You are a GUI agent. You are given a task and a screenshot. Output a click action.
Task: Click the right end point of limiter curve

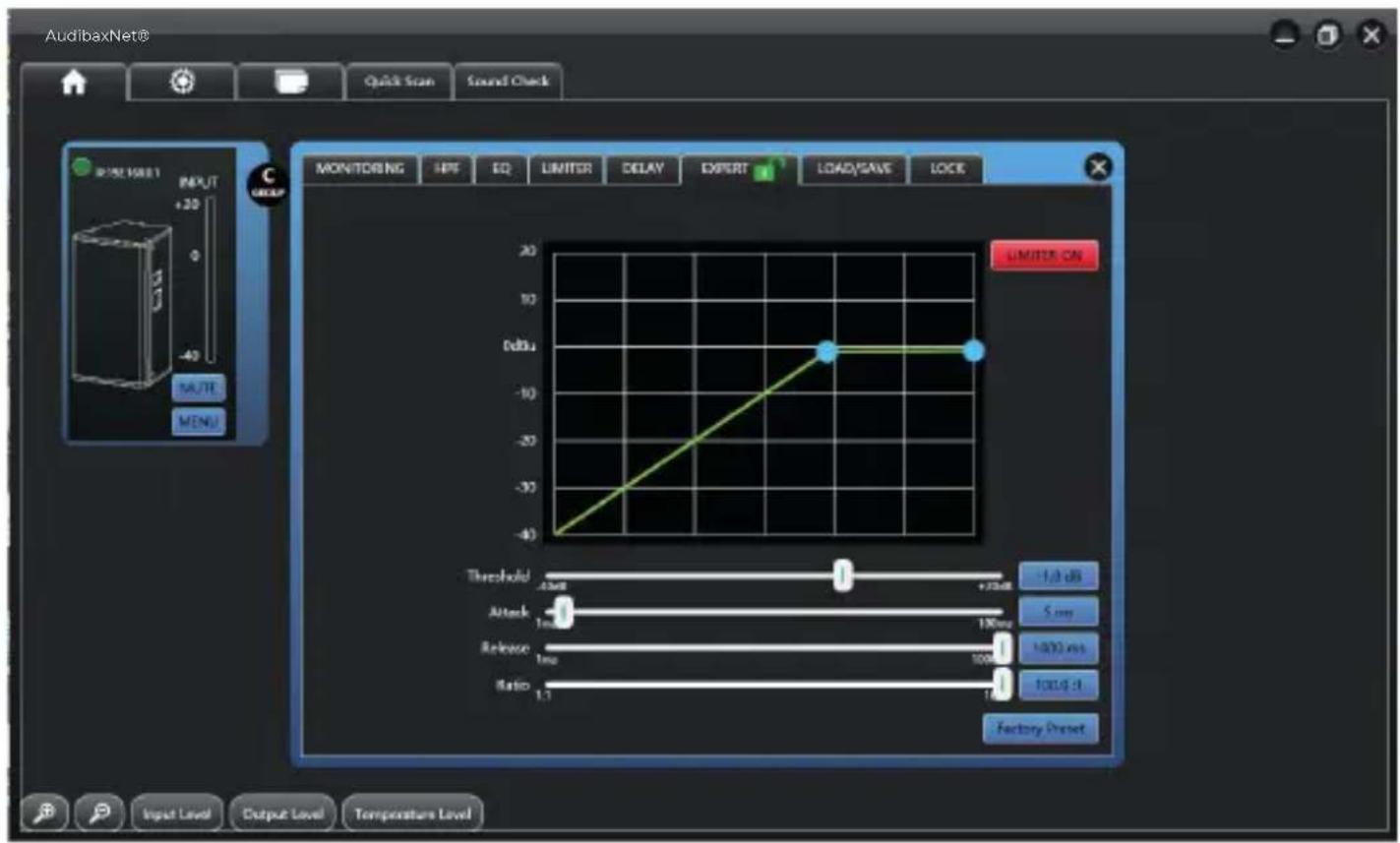tap(973, 351)
